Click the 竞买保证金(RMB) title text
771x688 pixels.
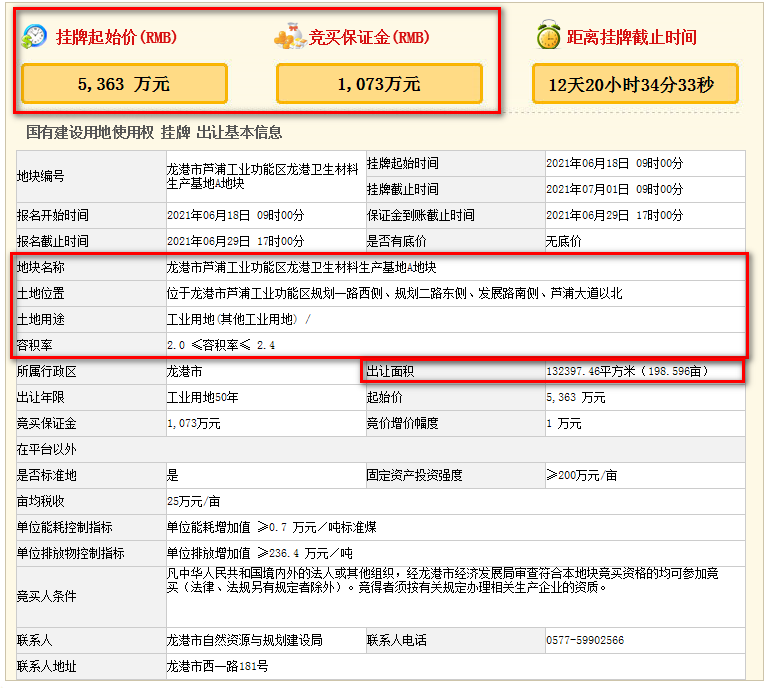click(369, 37)
